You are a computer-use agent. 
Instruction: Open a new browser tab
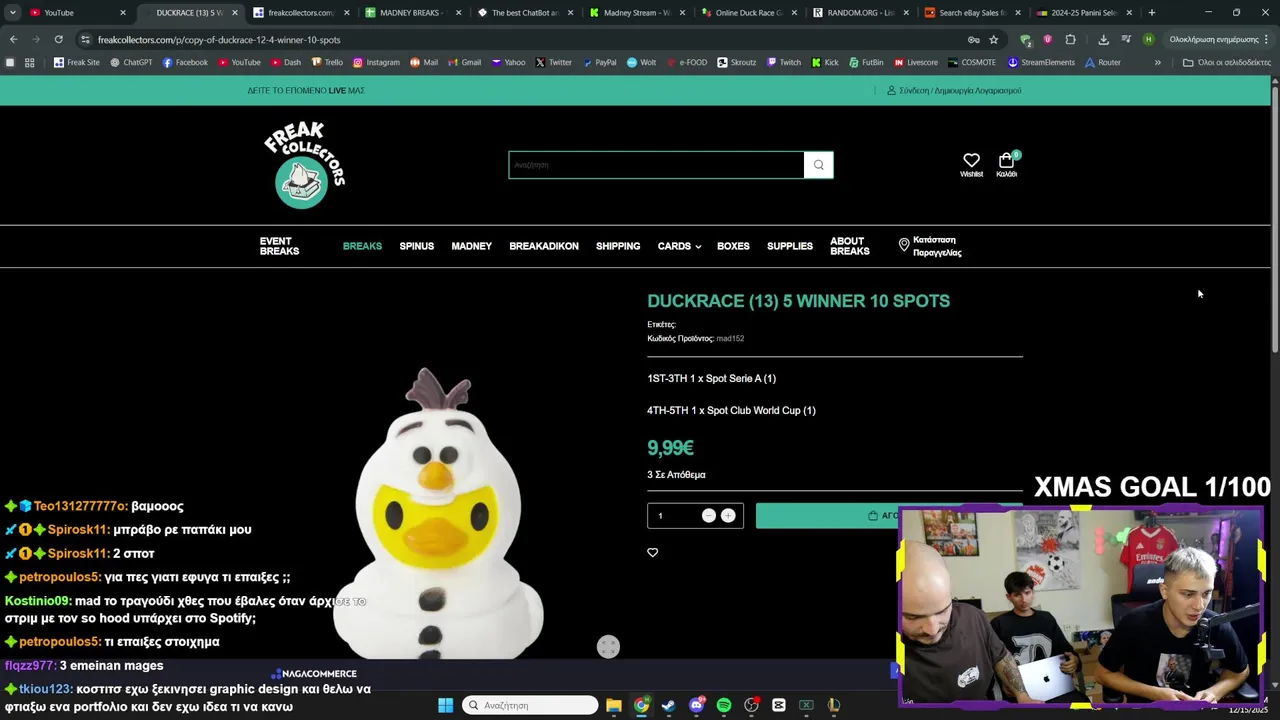[1151, 13]
